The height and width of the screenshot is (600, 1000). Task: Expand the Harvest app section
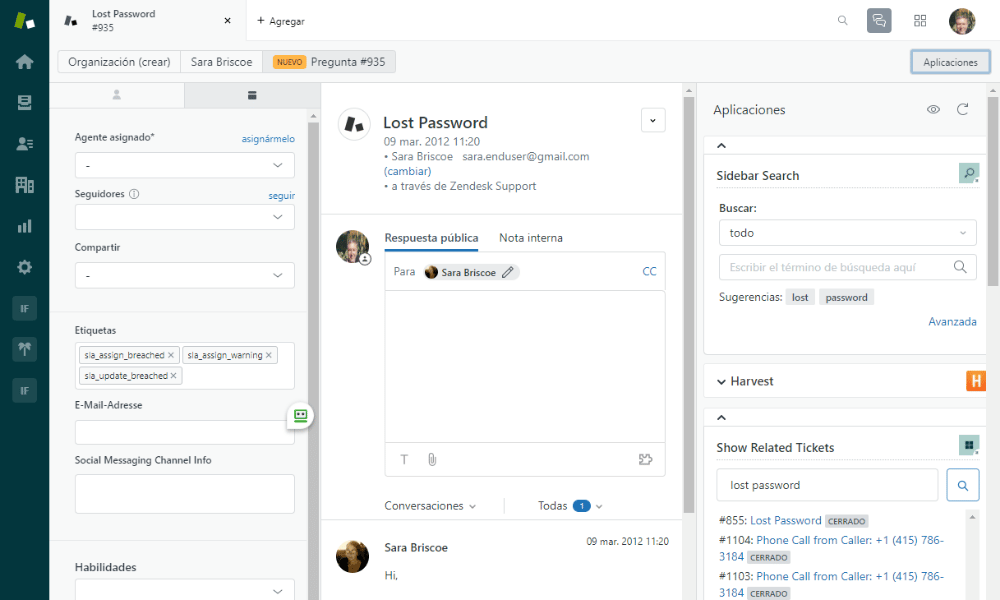(721, 381)
